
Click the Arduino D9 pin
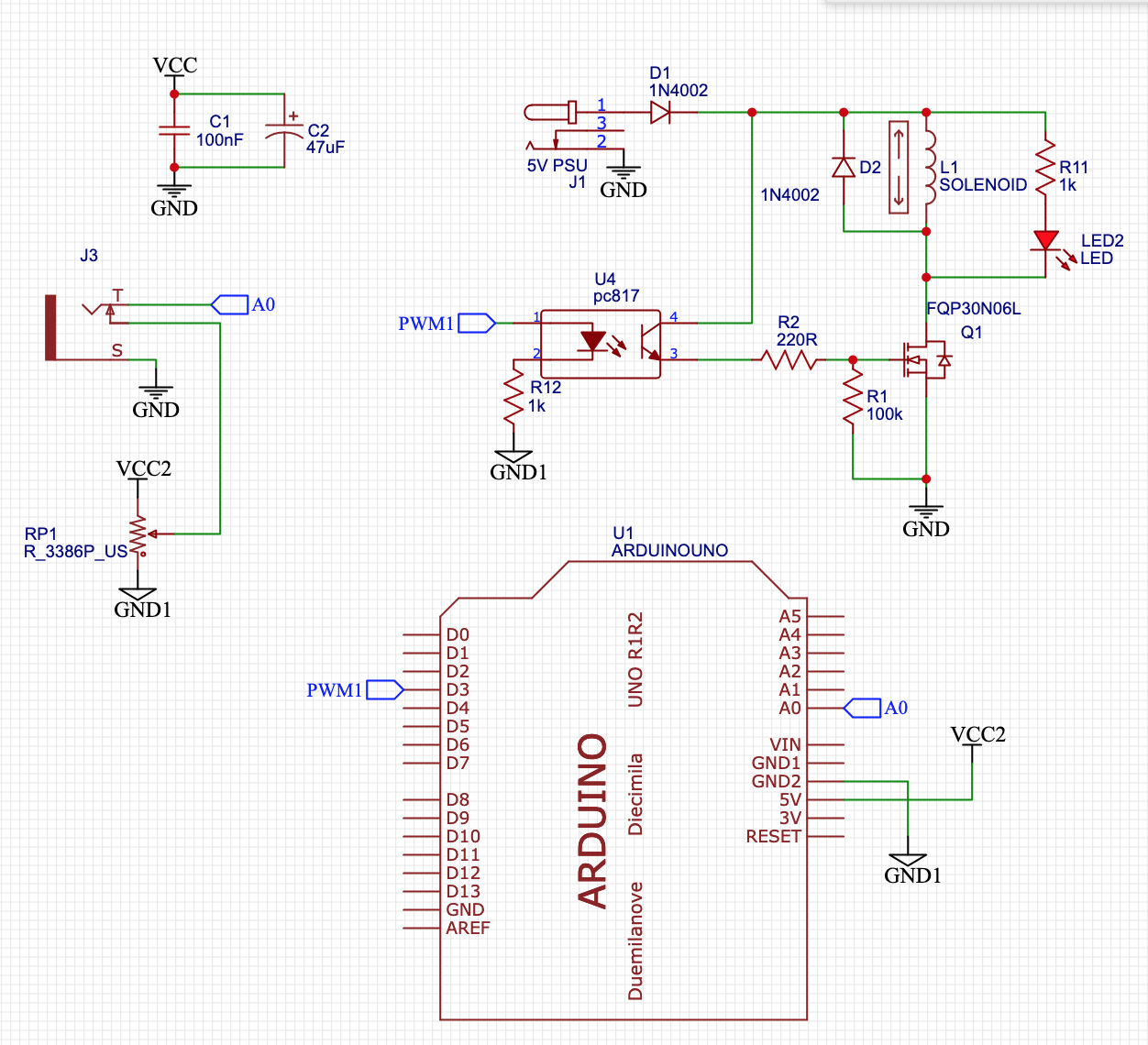click(422, 818)
